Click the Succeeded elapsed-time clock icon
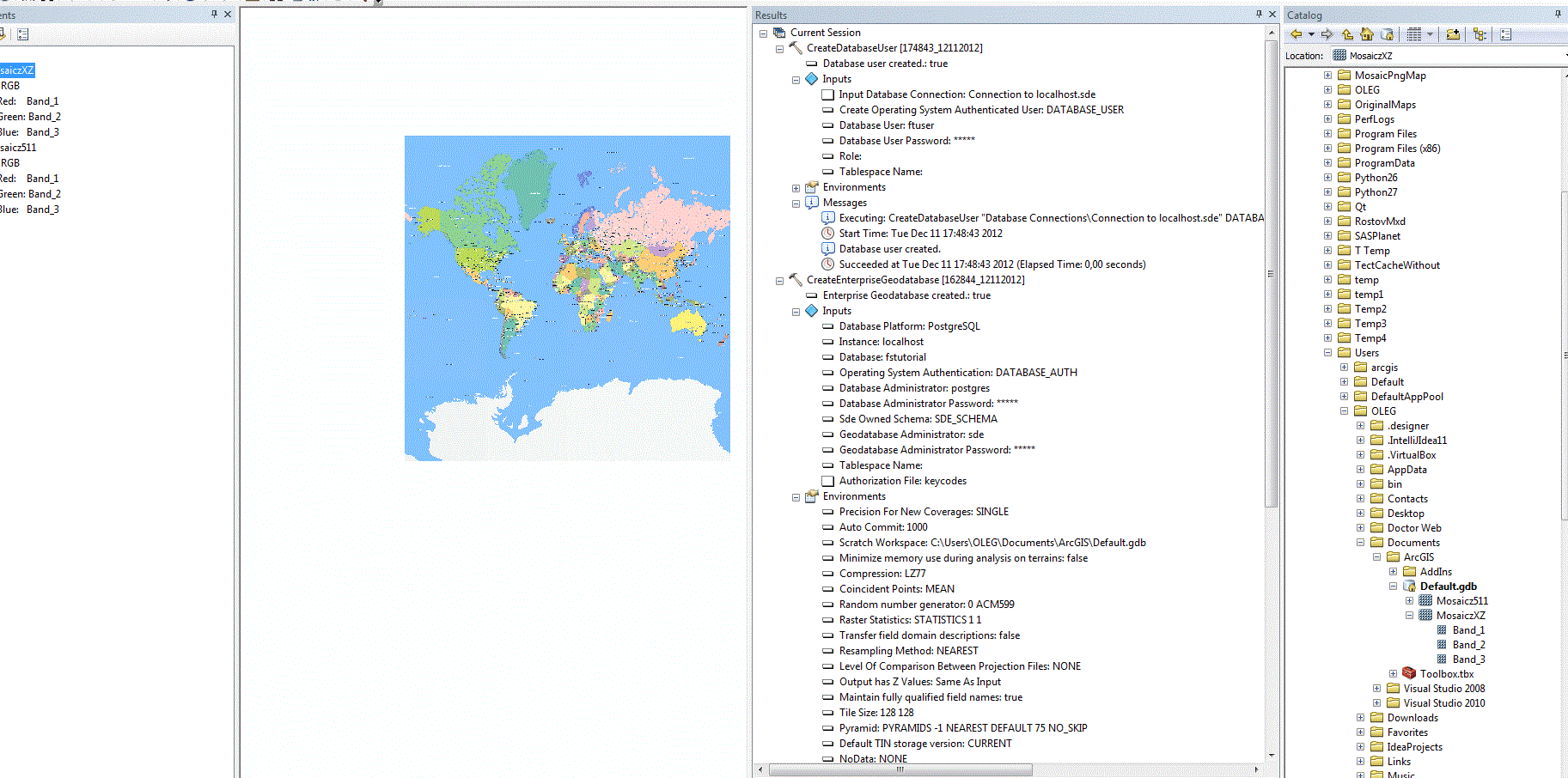Screen dimensions: 1568x778 click(x=828, y=264)
